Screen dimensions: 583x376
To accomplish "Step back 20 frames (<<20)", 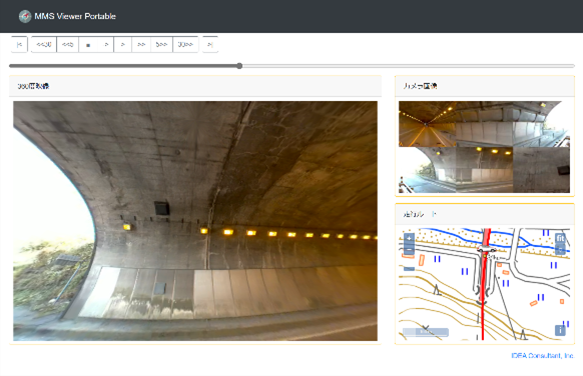I will [44, 45].
